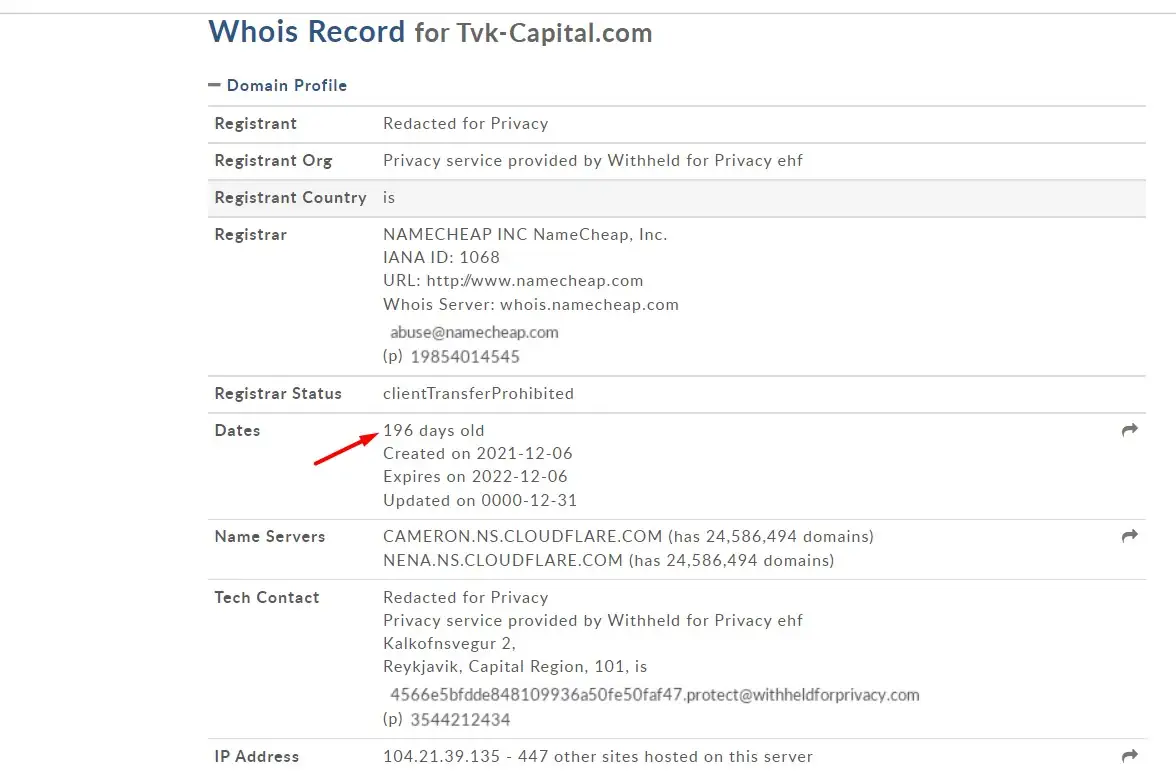Click the Tvk-Capital.com domain name in the title
Viewport: 1176px width, 771px height.
pos(554,33)
